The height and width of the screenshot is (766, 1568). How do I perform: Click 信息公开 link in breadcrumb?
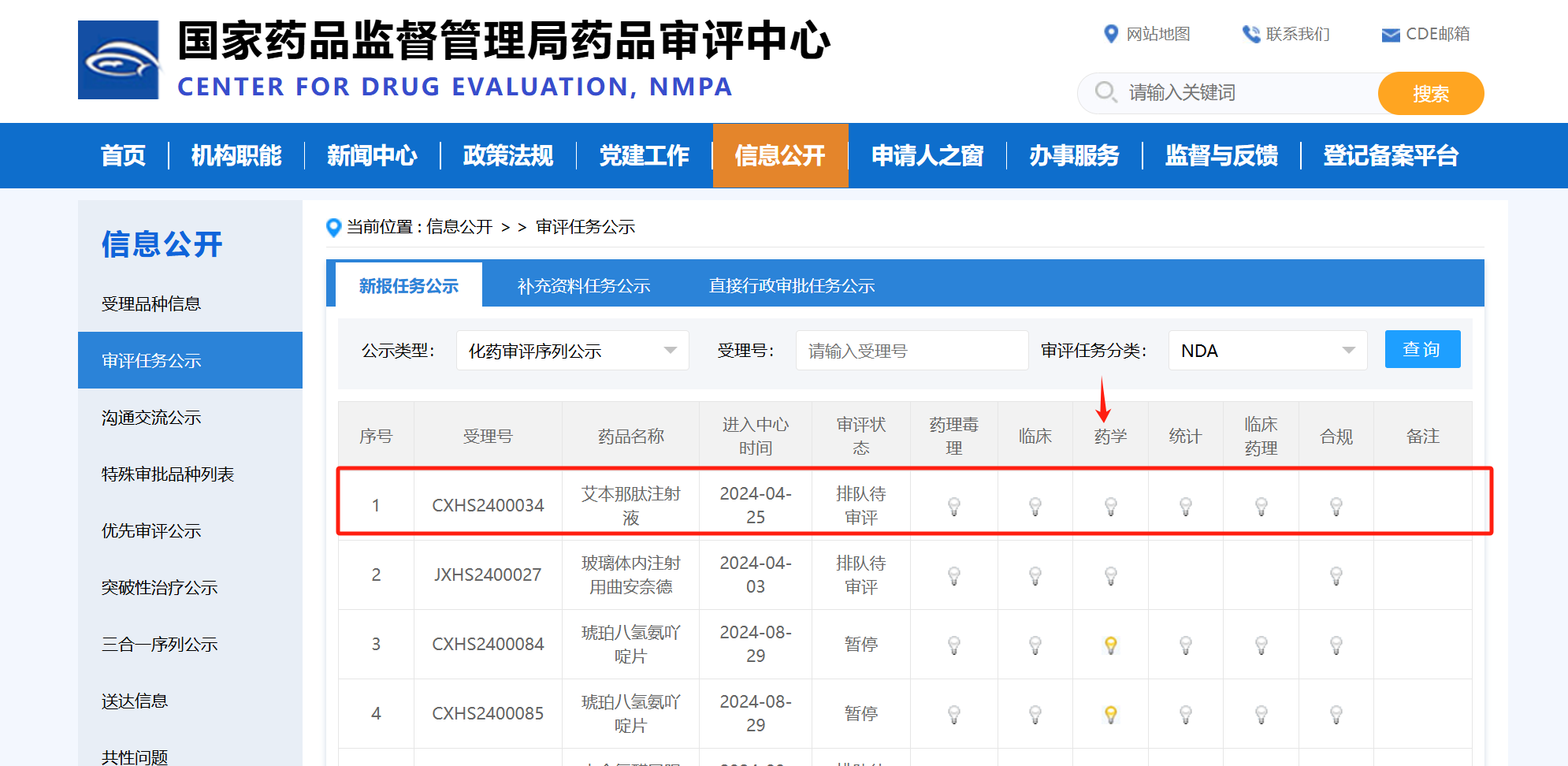(459, 227)
